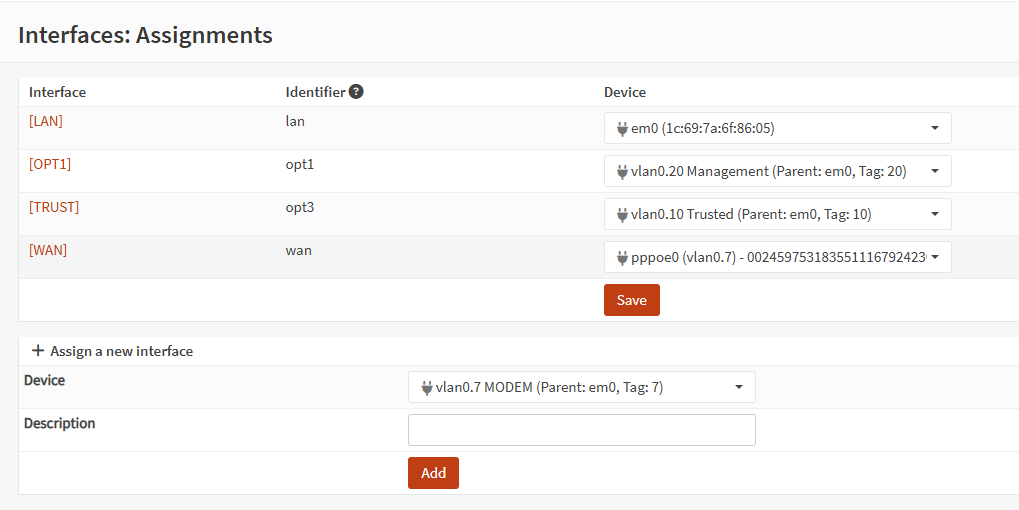
Task: Open the OPT1 device dropdown
Action: coord(777,171)
